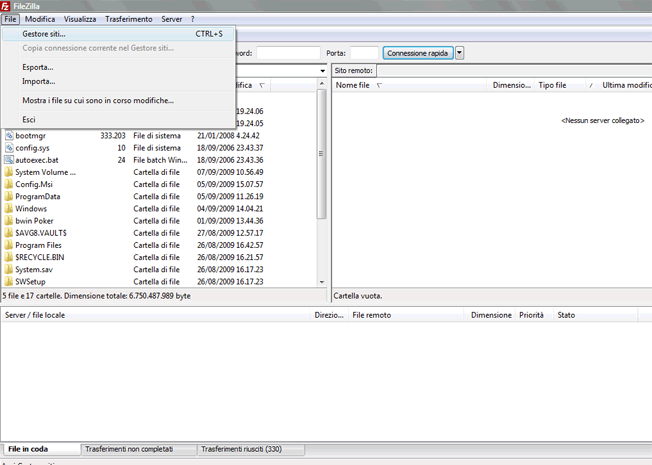The image size is (652, 465).
Task: Choose Importa... from File menu
Action: [x=118, y=82]
